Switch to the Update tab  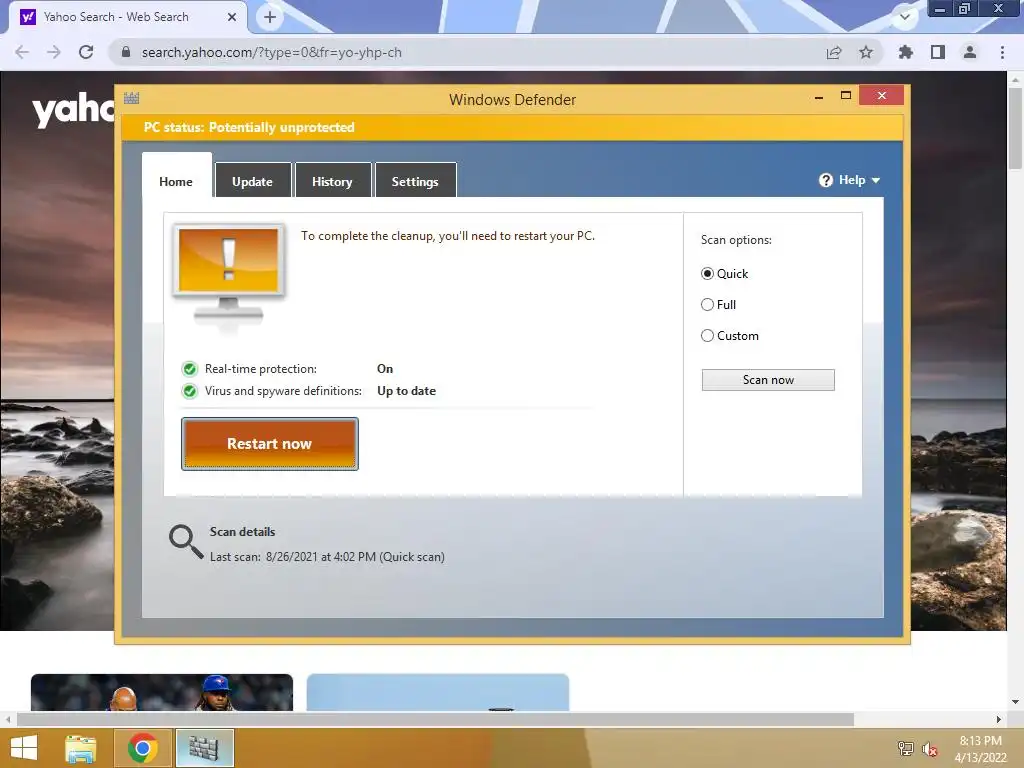point(253,181)
